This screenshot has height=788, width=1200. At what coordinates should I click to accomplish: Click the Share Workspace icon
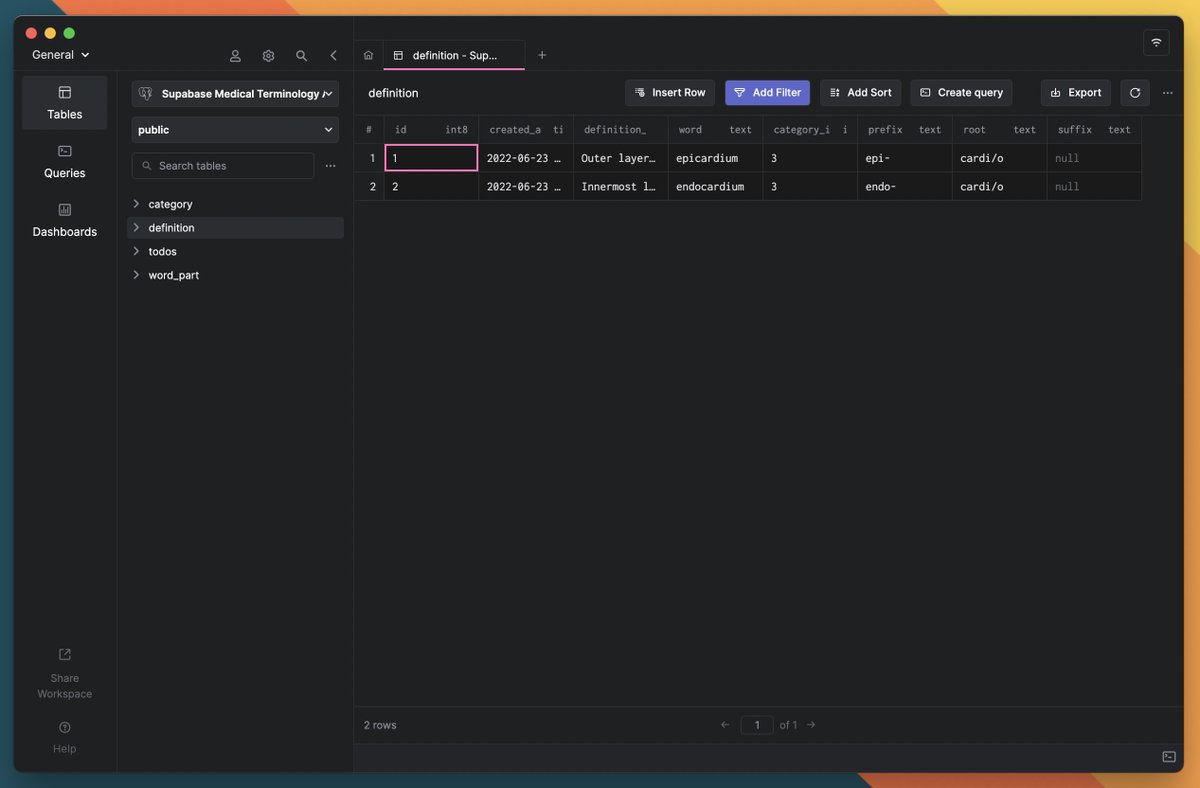point(65,654)
